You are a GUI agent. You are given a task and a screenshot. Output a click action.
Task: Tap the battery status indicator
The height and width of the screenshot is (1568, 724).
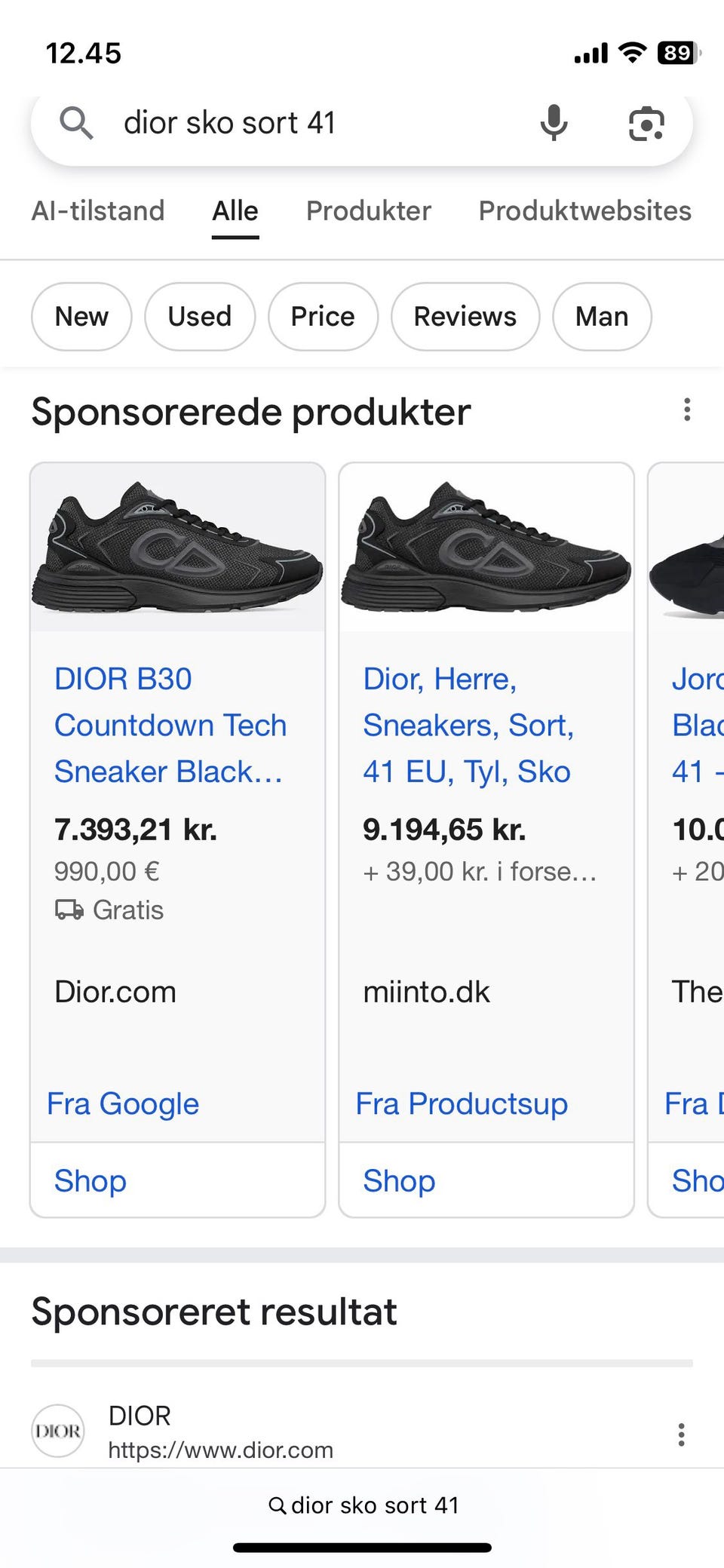678,53
